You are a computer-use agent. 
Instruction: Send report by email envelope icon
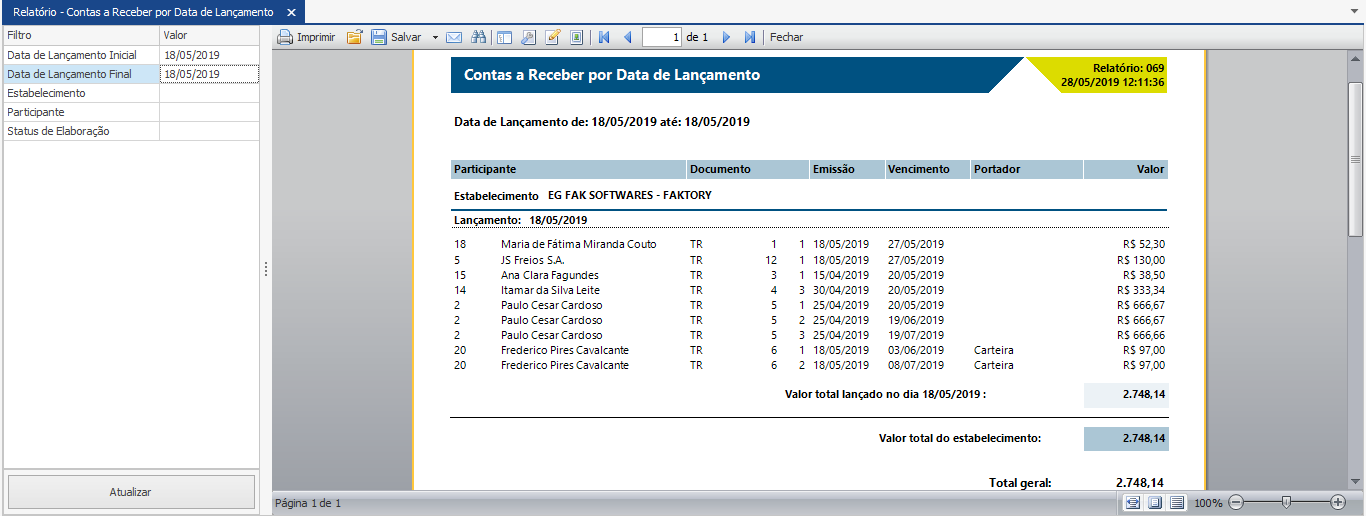coord(454,37)
